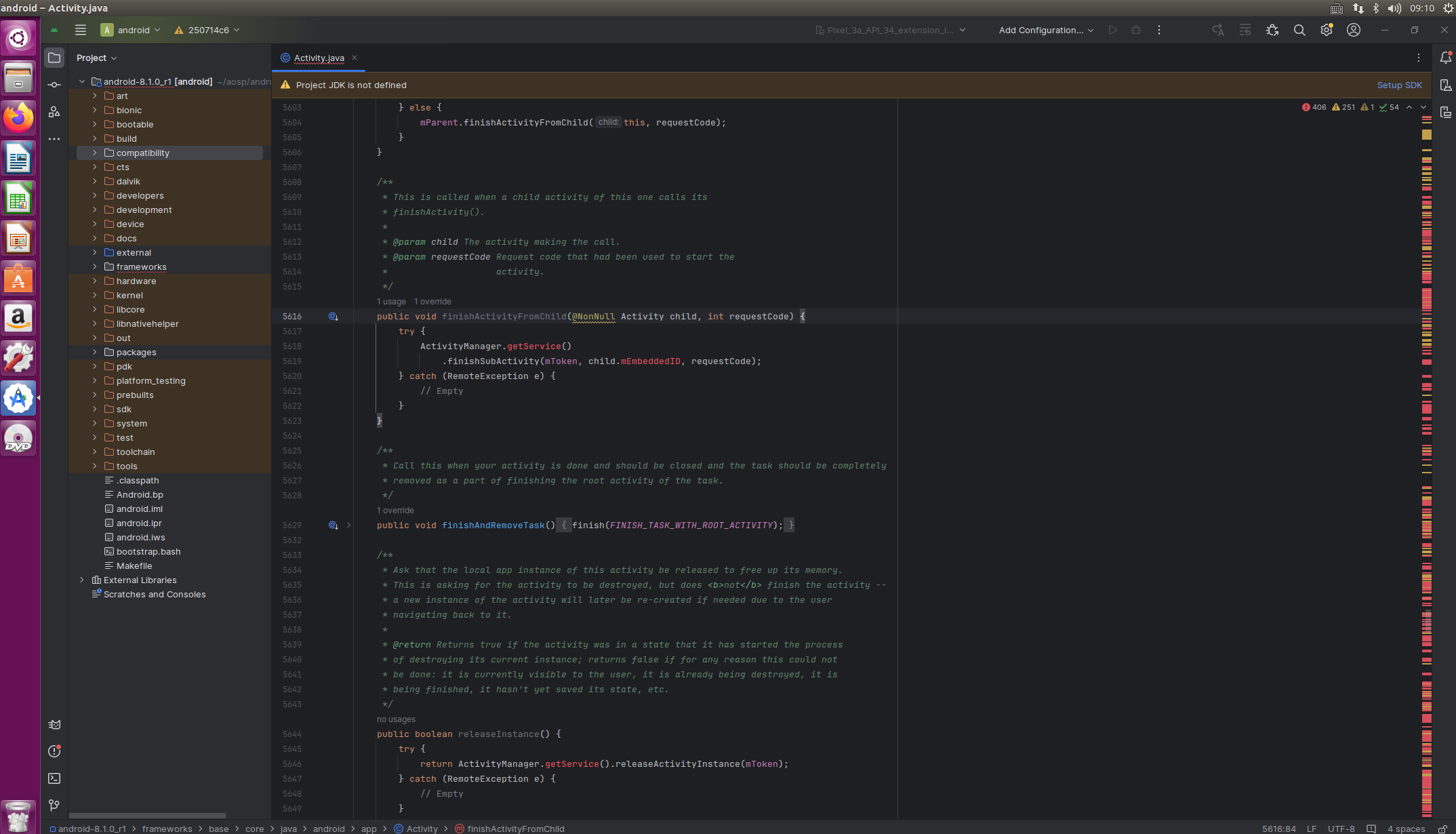
Task: Open the Commit tool window icon
Action: point(54,85)
